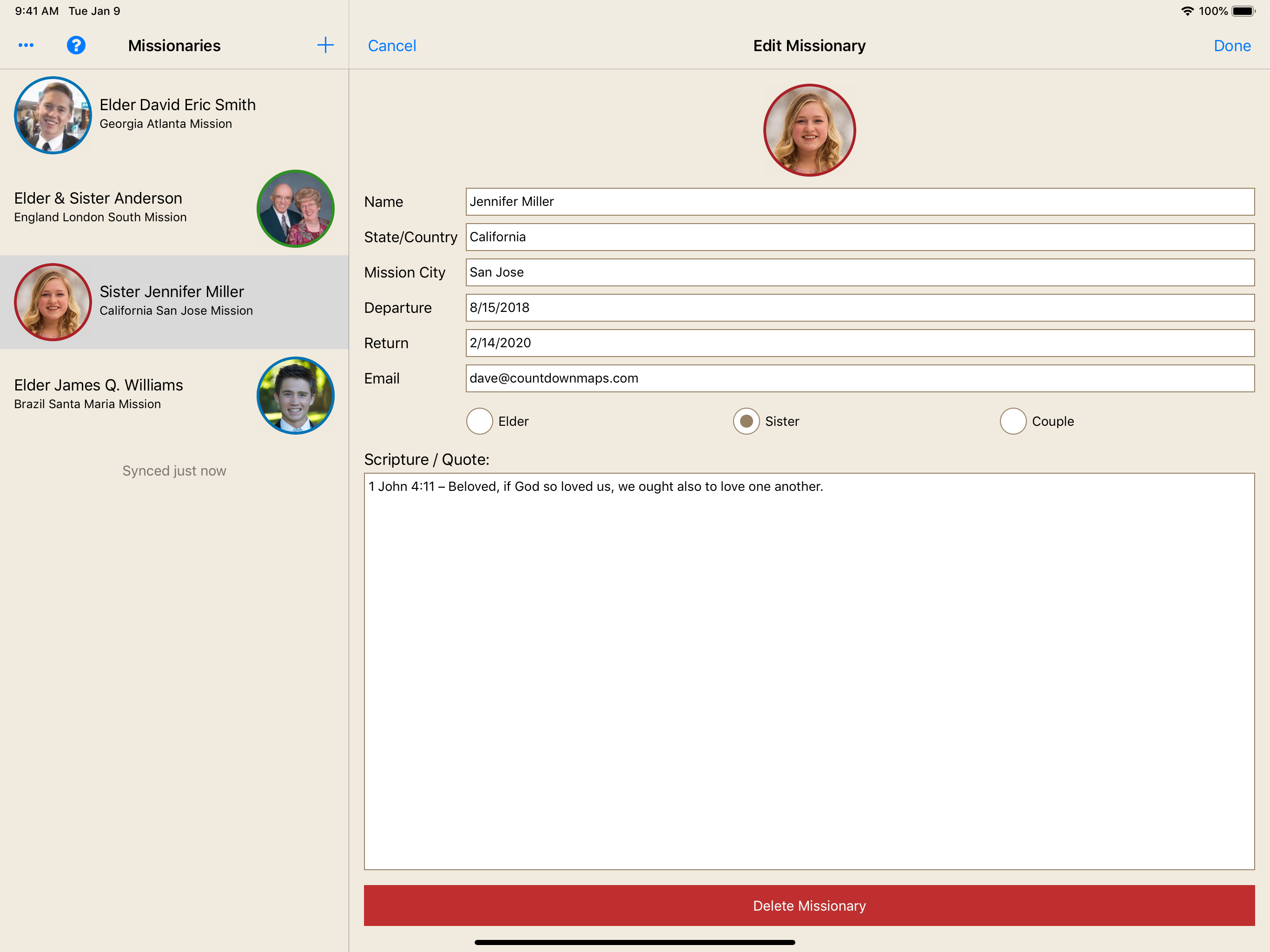Tap the home indicator bar

[x=635, y=942]
